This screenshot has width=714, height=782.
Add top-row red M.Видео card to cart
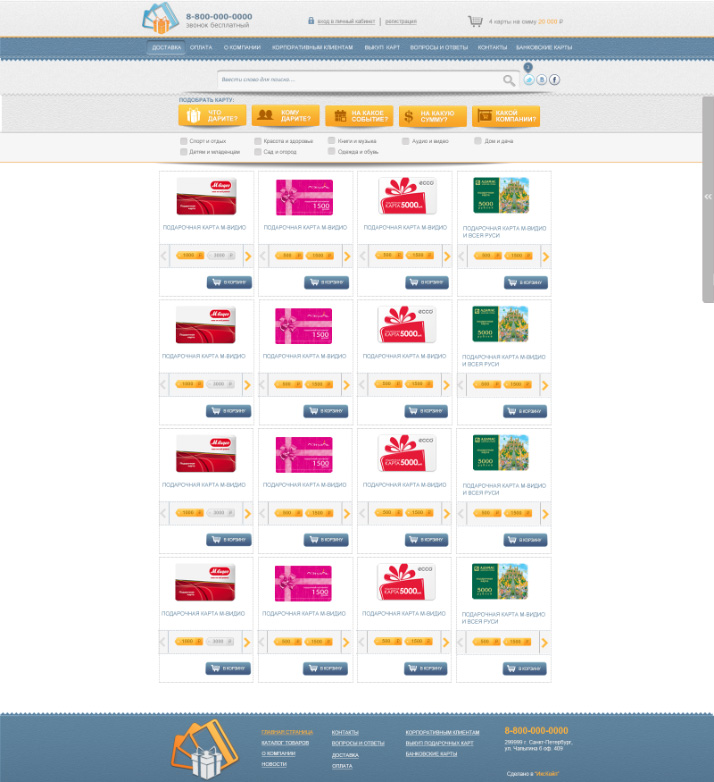click(229, 282)
